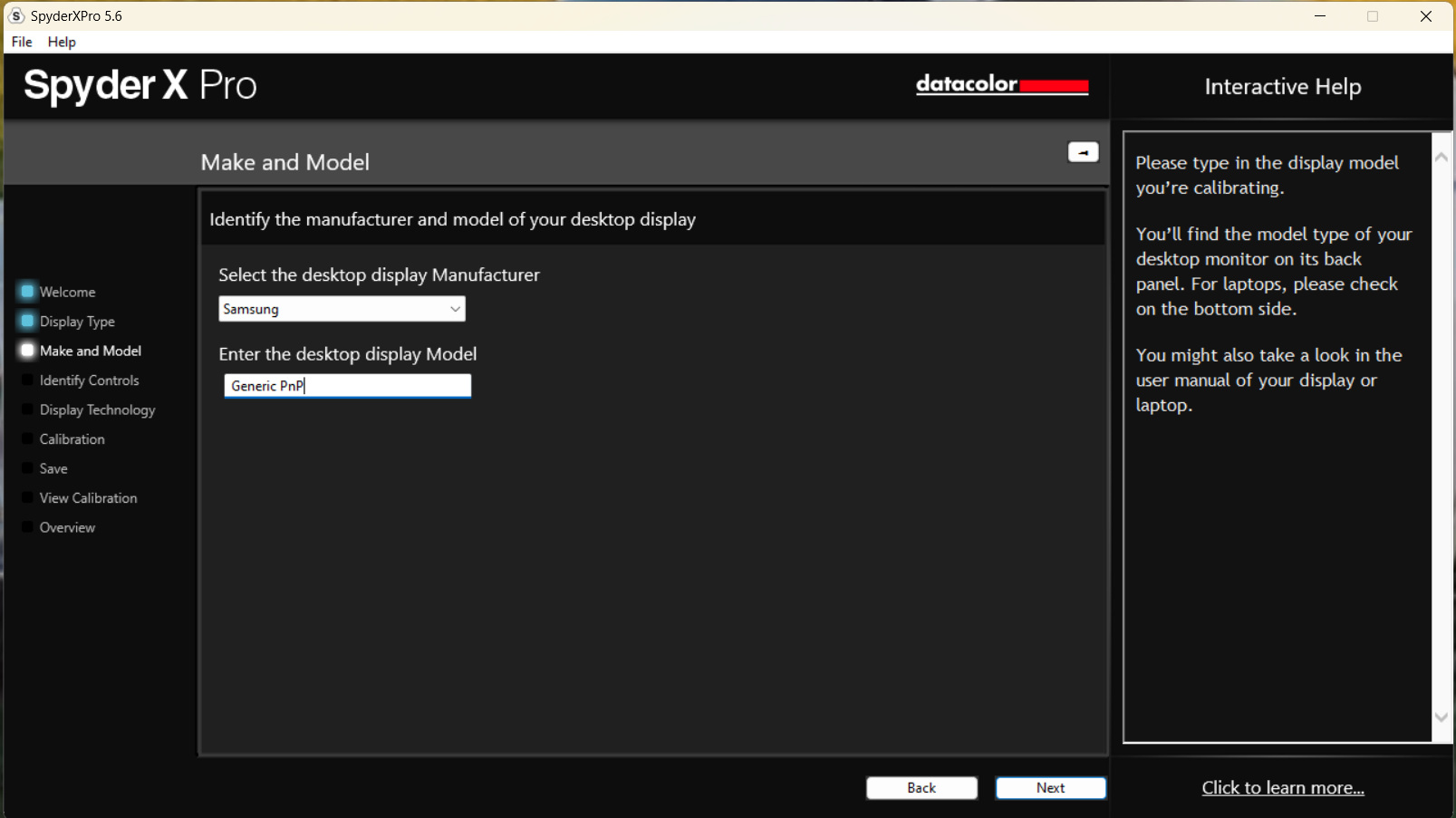The height and width of the screenshot is (818, 1456).
Task: Collapse the Interactive Help panel arrow button
Action: pyautogui.click(x=1083, y=152)
